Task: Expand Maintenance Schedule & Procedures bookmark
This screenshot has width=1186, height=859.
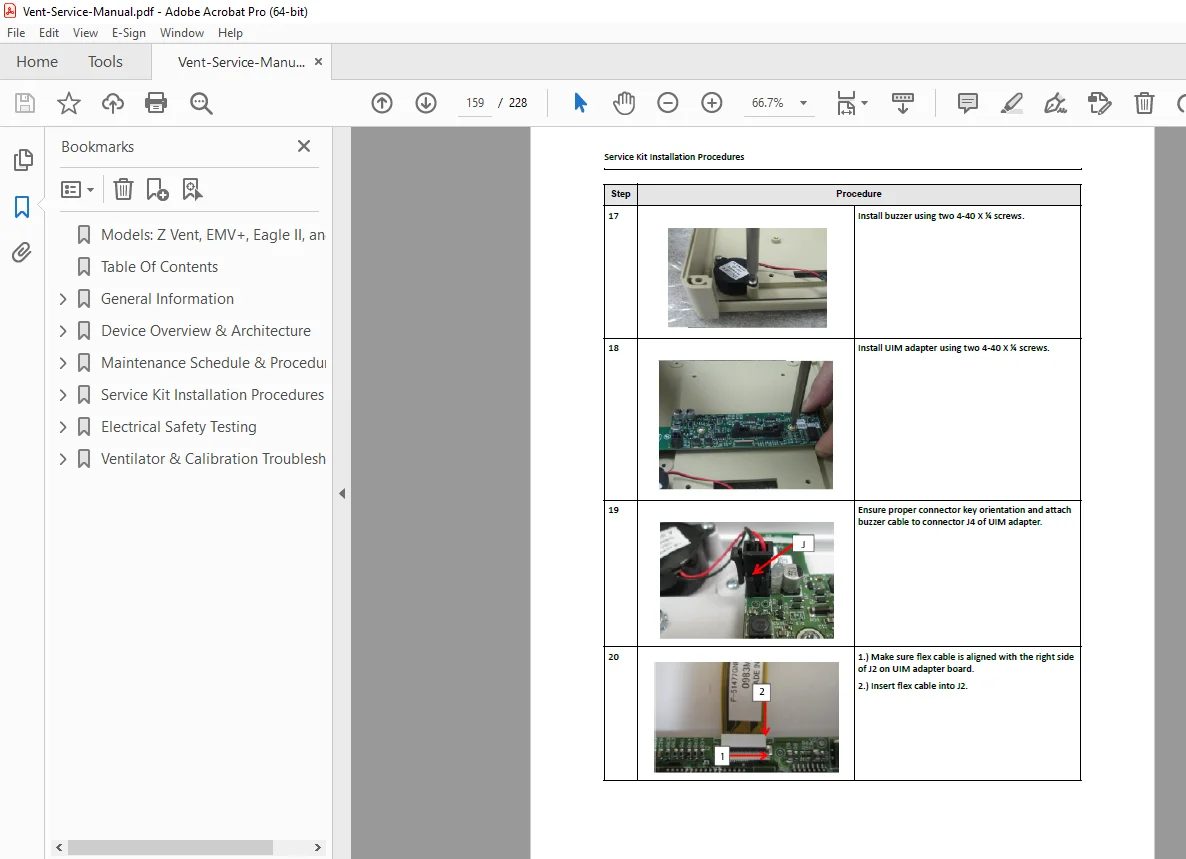Action: (x=63, y=363)
